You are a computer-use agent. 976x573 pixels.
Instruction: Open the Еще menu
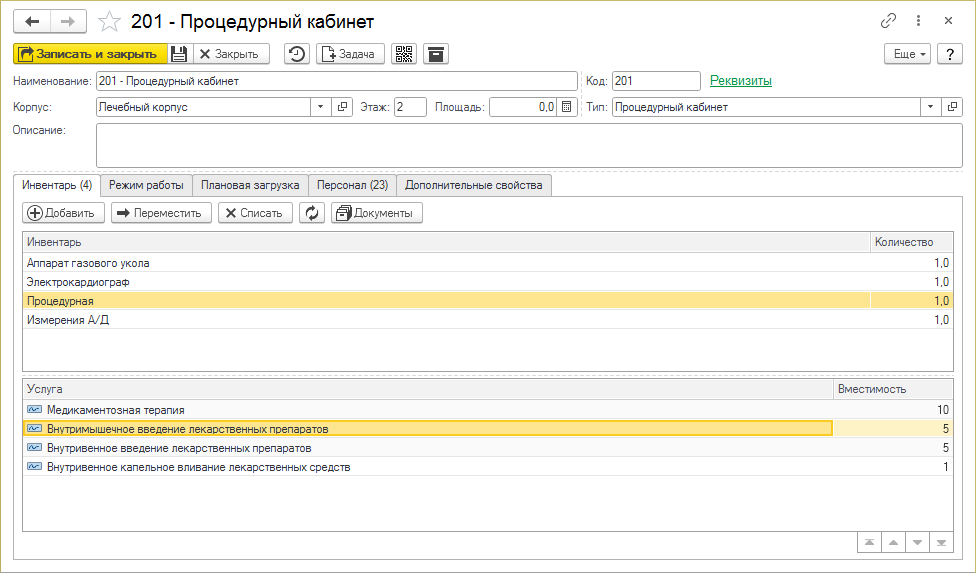coord(907,54)
